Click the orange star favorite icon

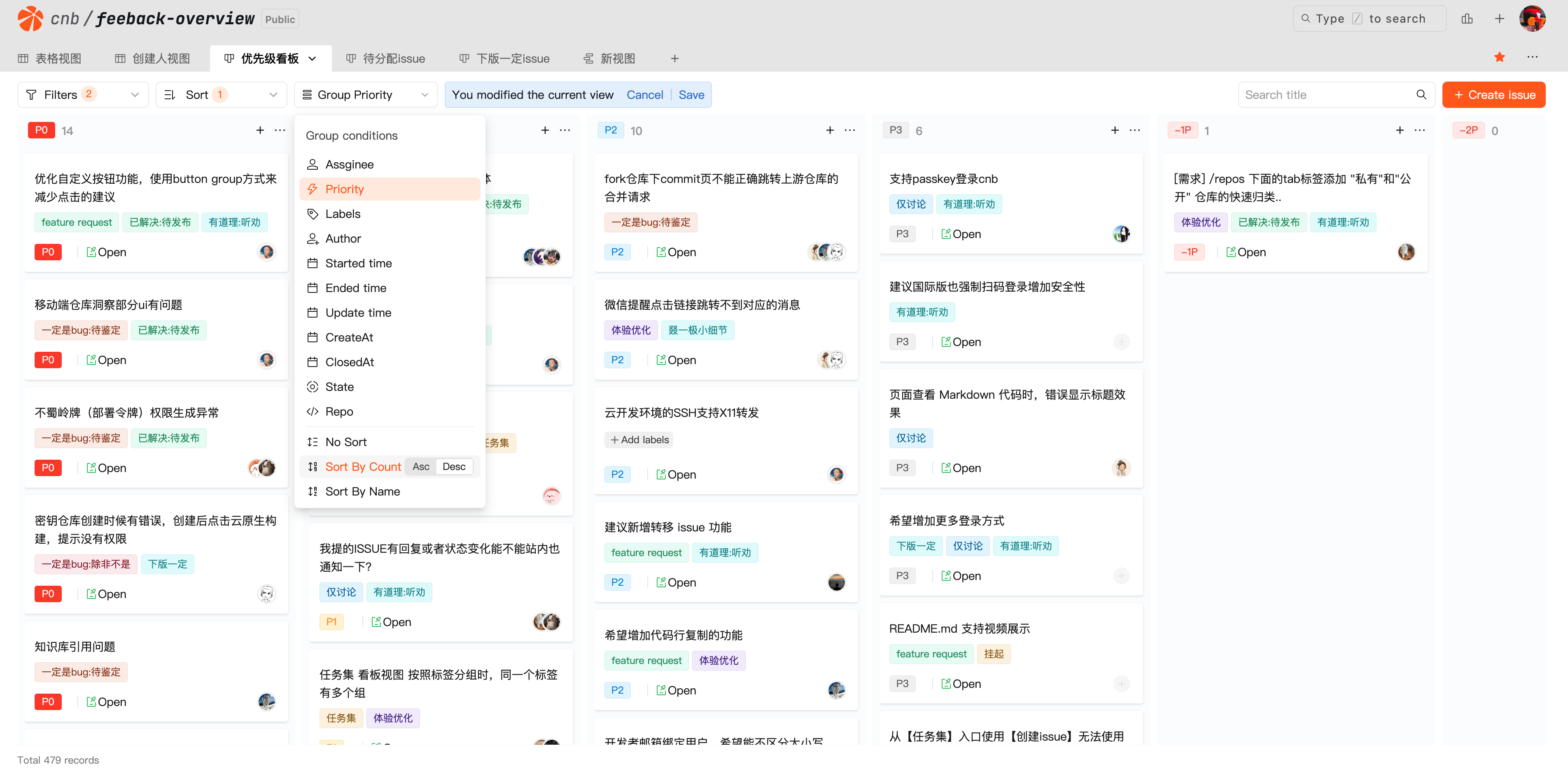tap(1499, 57)
